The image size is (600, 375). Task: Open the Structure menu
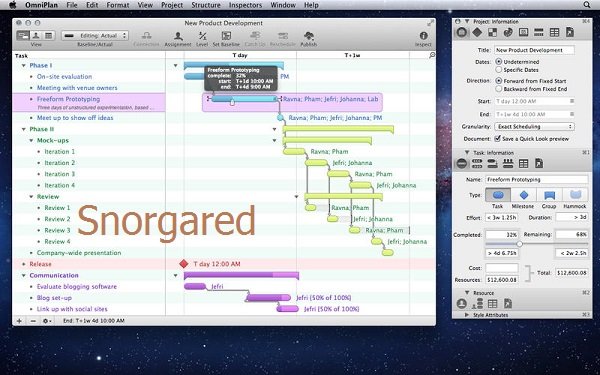206,5
